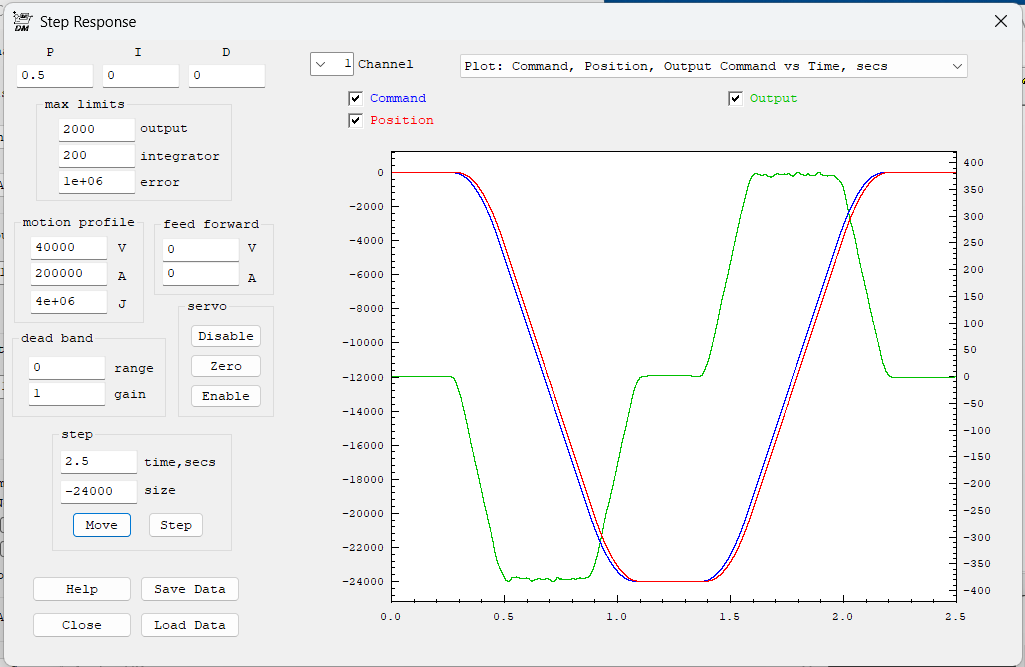Click the P gain input field
Screen dimensions: 1025x667
55,76
